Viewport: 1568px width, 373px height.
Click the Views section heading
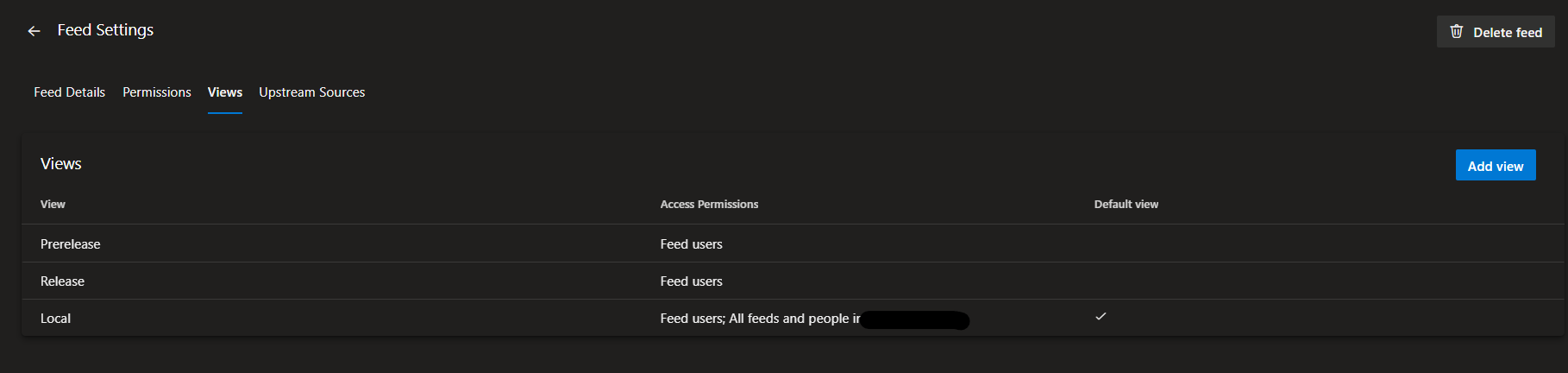coord(61,164)
